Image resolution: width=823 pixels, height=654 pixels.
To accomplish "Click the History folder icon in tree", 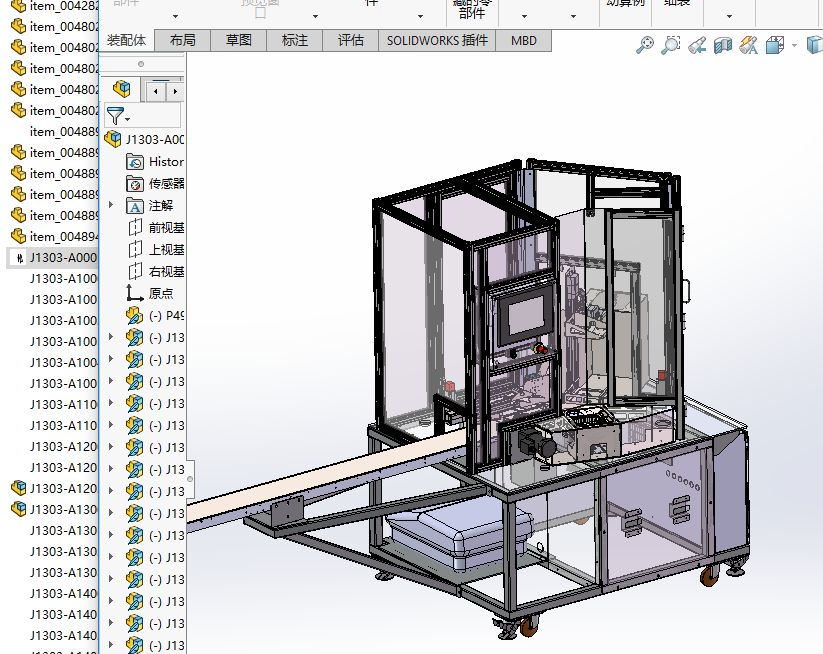I will [135, 162].
